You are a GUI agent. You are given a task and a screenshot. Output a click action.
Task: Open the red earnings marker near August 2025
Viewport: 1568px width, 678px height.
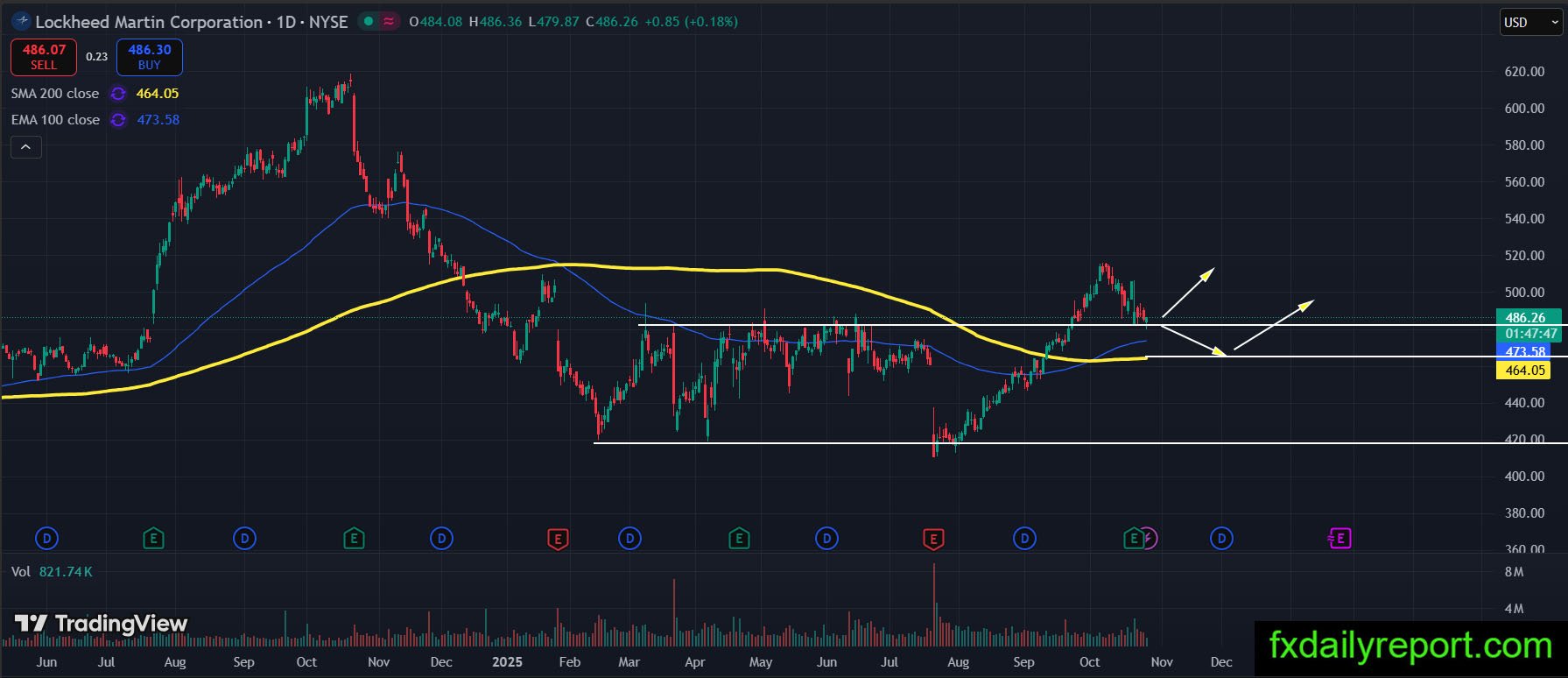pyautogui.click(x=933, y=538)
